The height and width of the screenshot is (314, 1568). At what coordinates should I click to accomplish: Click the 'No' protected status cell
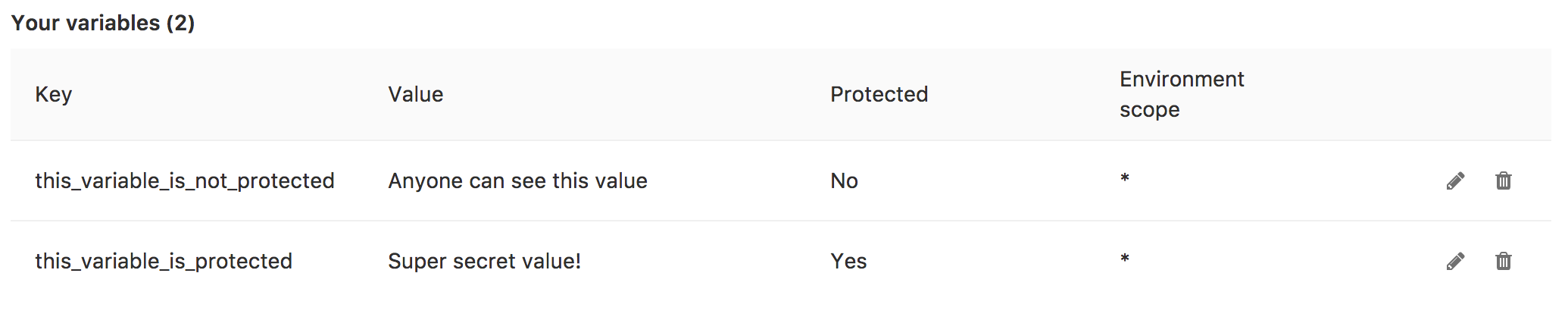point(844,181)
